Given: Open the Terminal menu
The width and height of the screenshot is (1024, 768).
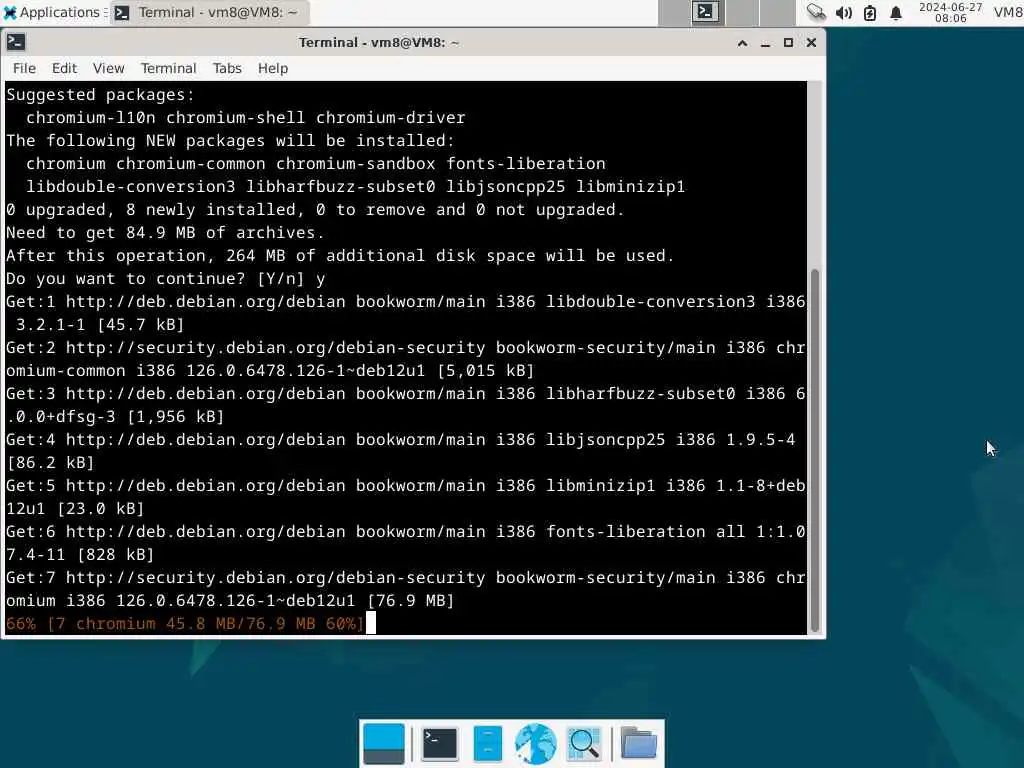Looking at the screenshot, I should [x=168, y=68].
